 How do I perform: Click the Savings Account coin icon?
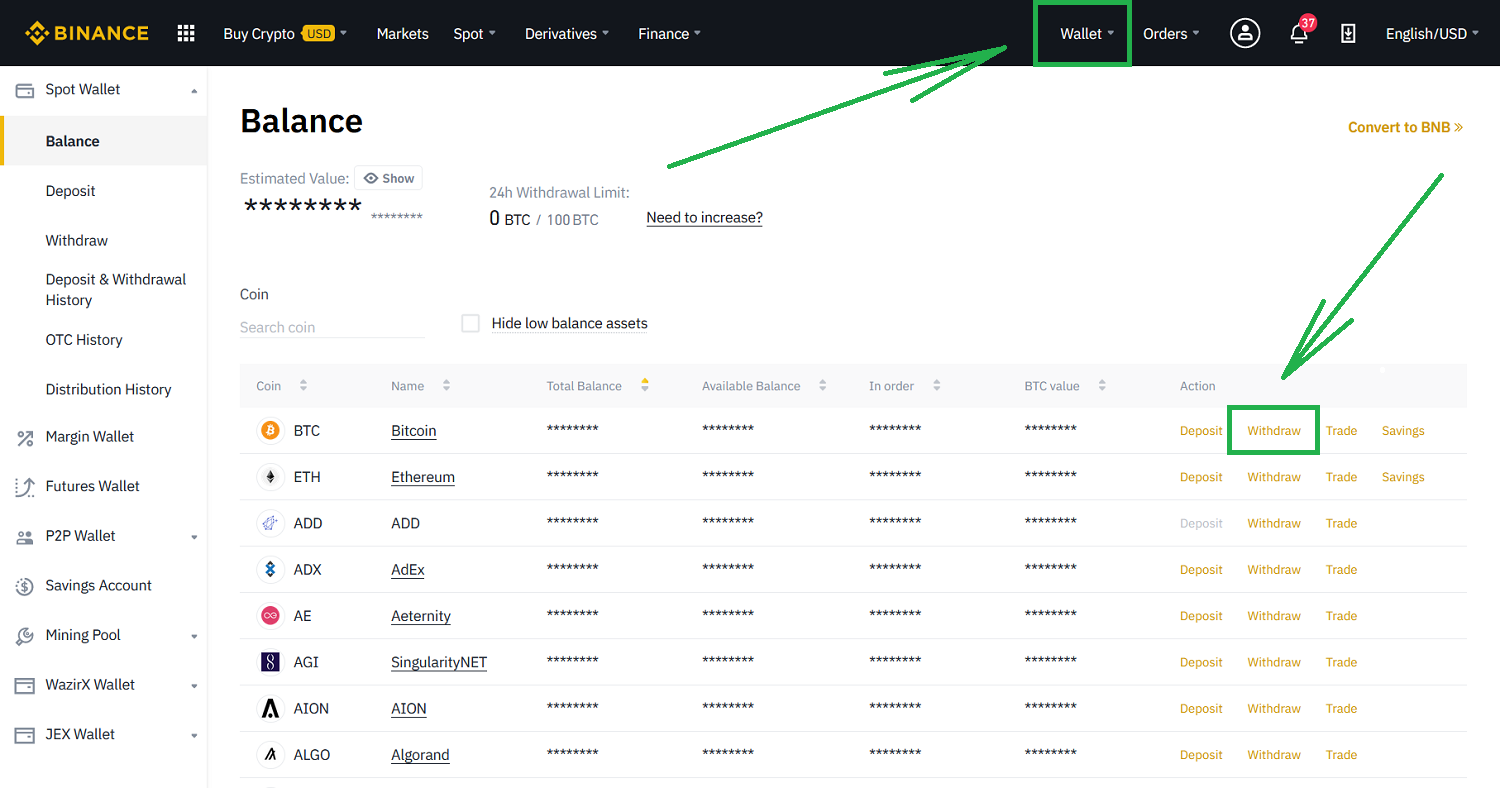(x=25, y=587)
